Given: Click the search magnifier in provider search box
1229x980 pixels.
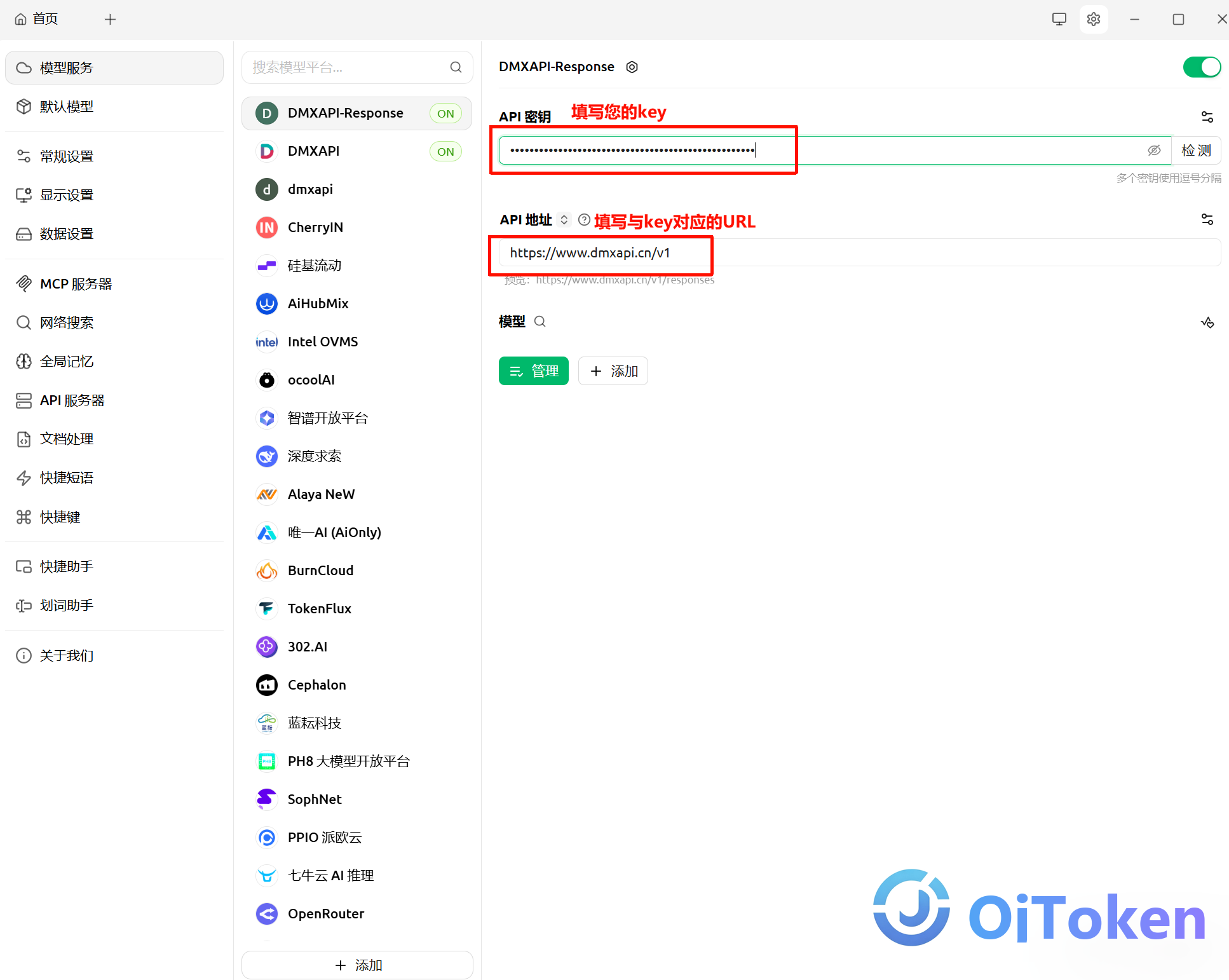Looking at the screenshot, I should tap(456, 67).
